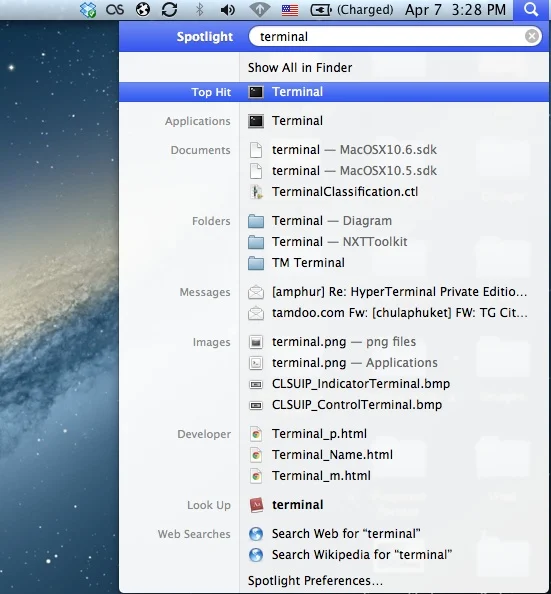The width and height of the screenshot is (551, 594).
Task: Click the TerminalClassification.ctl file icon
Action: [257, 192]
